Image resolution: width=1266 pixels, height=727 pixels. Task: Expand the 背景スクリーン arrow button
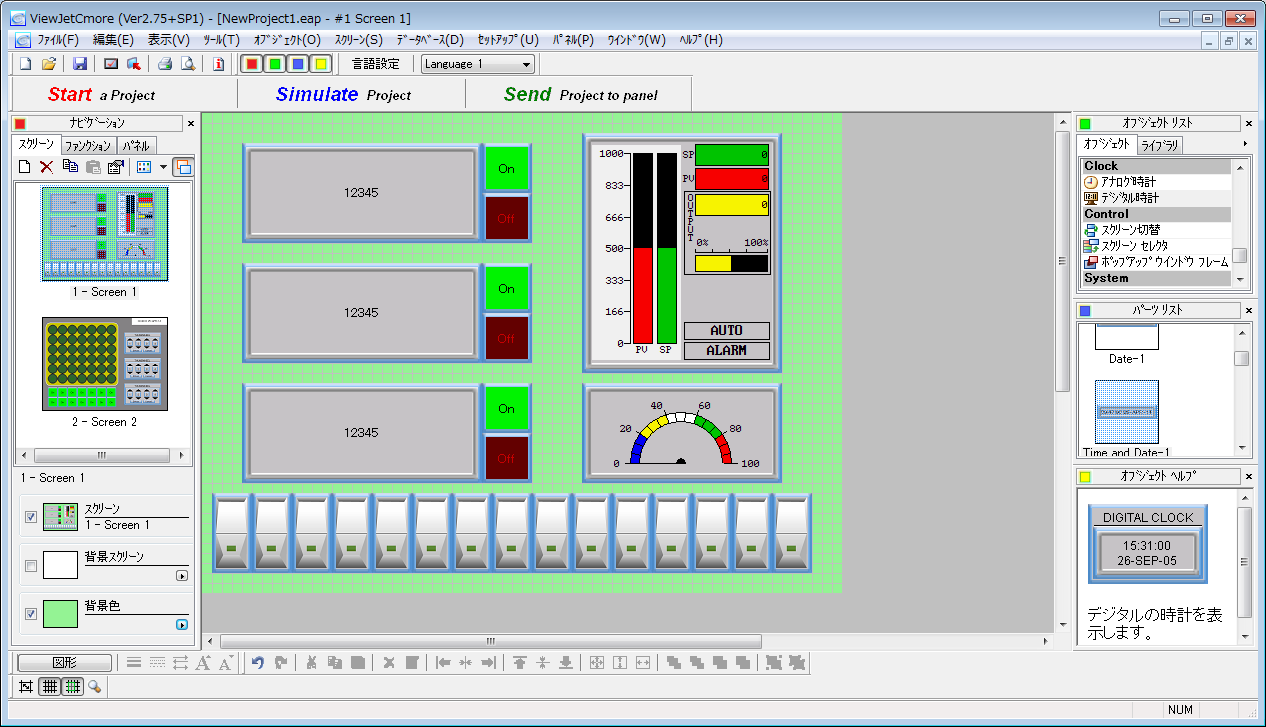[x=182, y=576]
